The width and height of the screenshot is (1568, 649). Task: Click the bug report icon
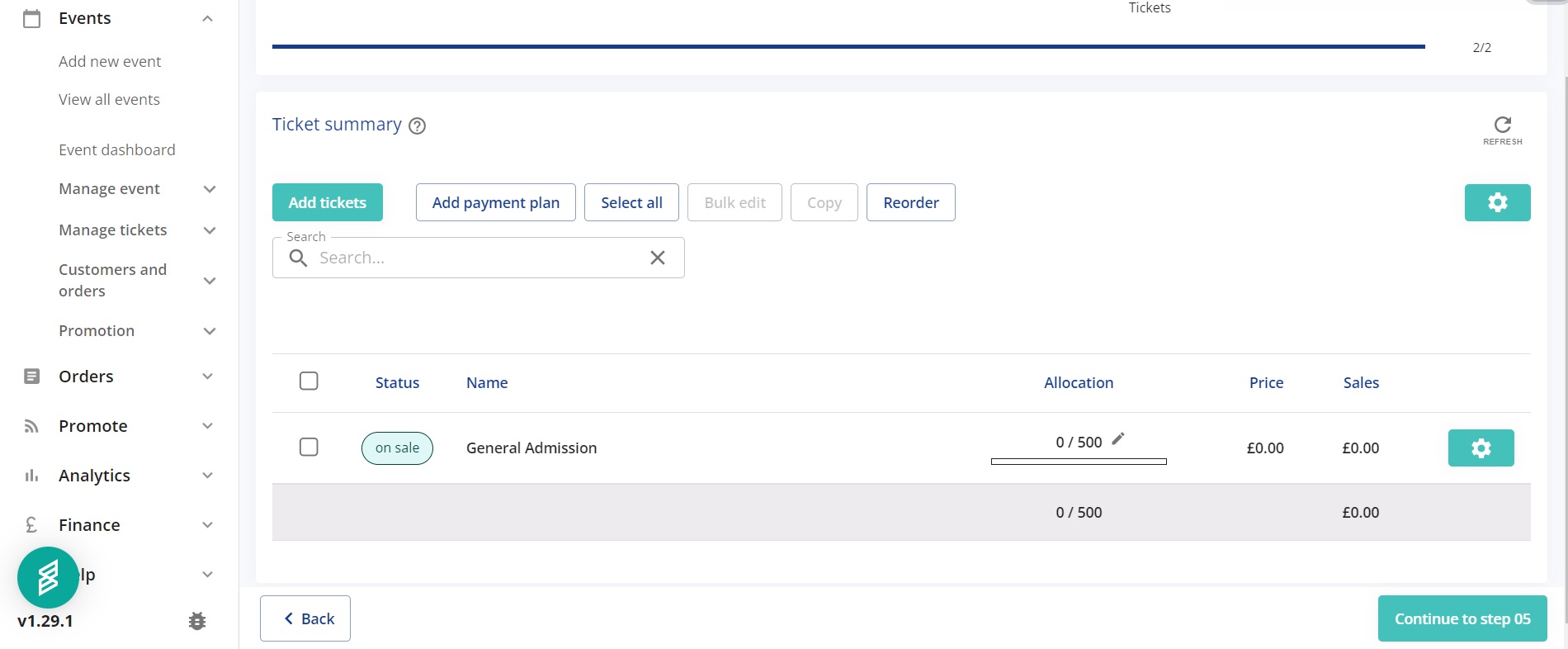tap(196, 621)
